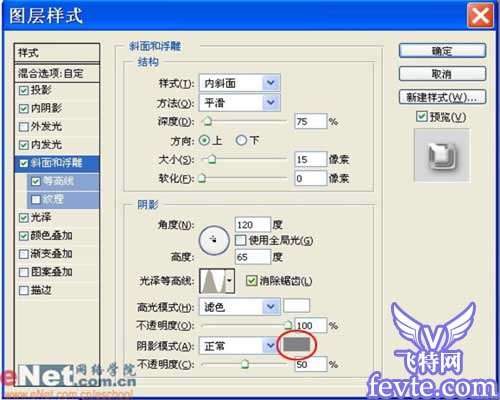Open the 样式 dropdown showing 内斜面
The image size is (500, 400).
[x=240, y=83]
